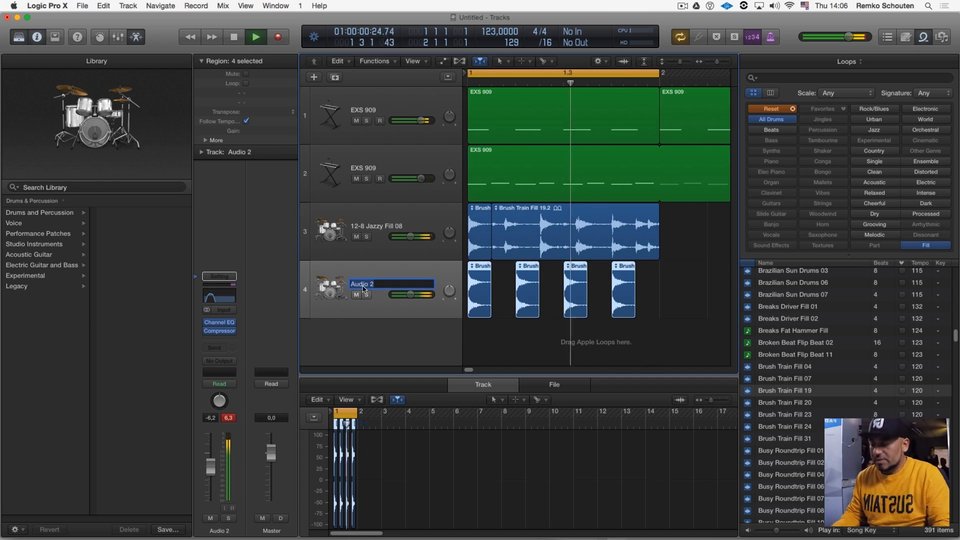Screen dimensions: 960x540
Task: Enable Follow Tempo checkbox
Action: pos(246,121)
